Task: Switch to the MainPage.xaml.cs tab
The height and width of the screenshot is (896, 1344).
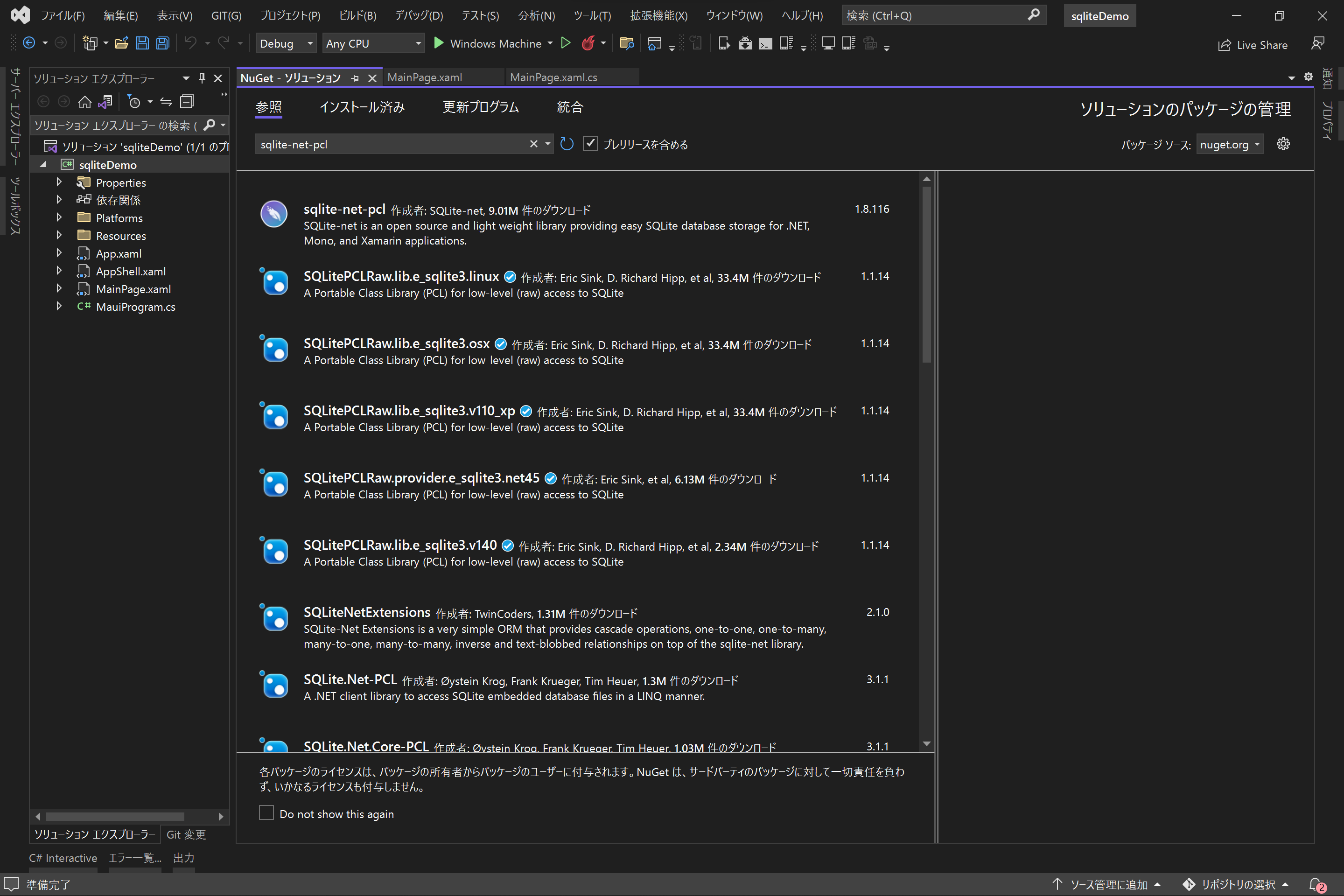Action: coord(553,77)
